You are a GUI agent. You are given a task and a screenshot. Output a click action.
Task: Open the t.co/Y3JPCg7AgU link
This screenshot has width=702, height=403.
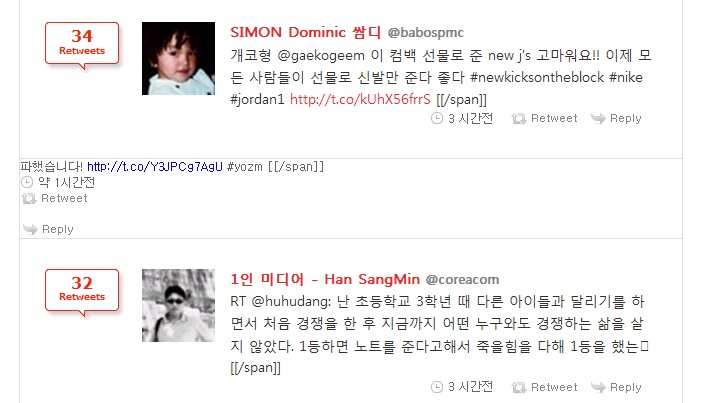(154, 167)
